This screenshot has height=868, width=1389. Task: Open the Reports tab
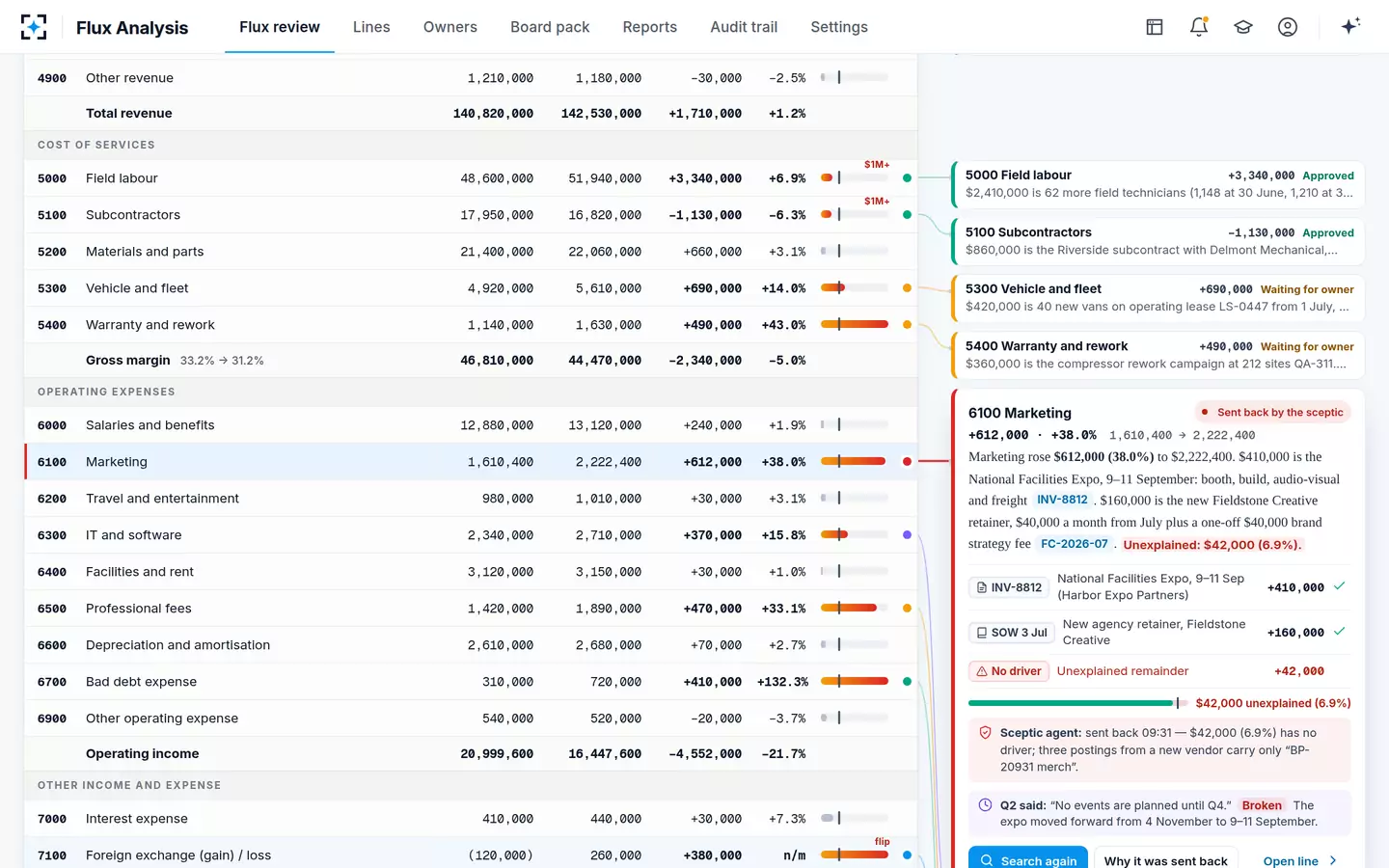650,27
